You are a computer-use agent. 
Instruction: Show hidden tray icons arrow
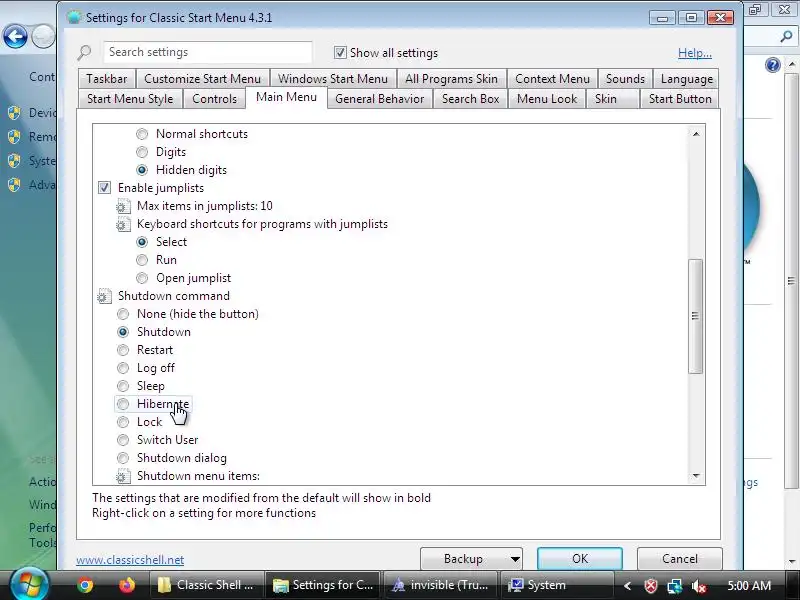[628, 586]
